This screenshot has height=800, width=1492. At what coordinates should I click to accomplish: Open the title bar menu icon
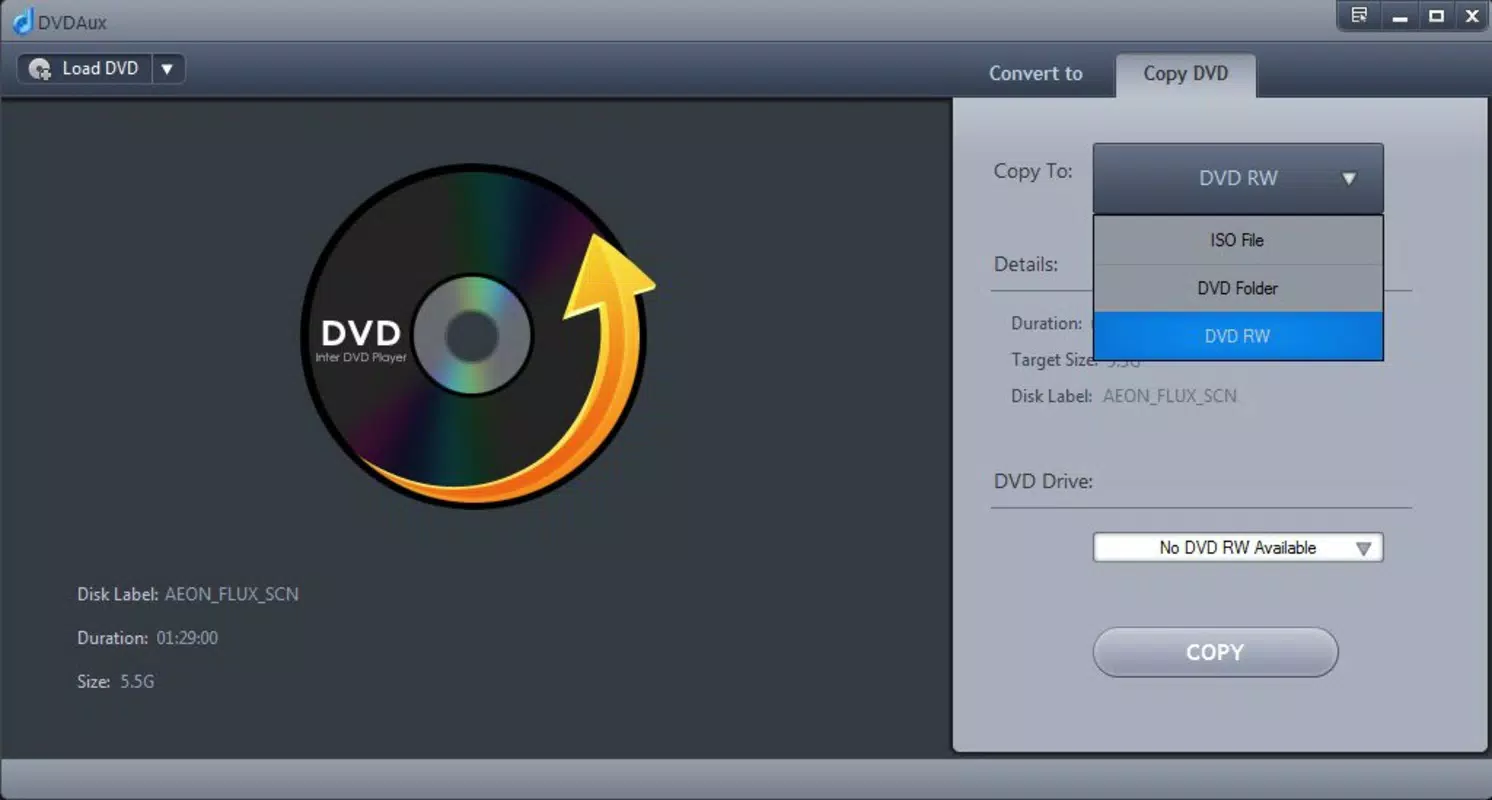point(1359,15)
